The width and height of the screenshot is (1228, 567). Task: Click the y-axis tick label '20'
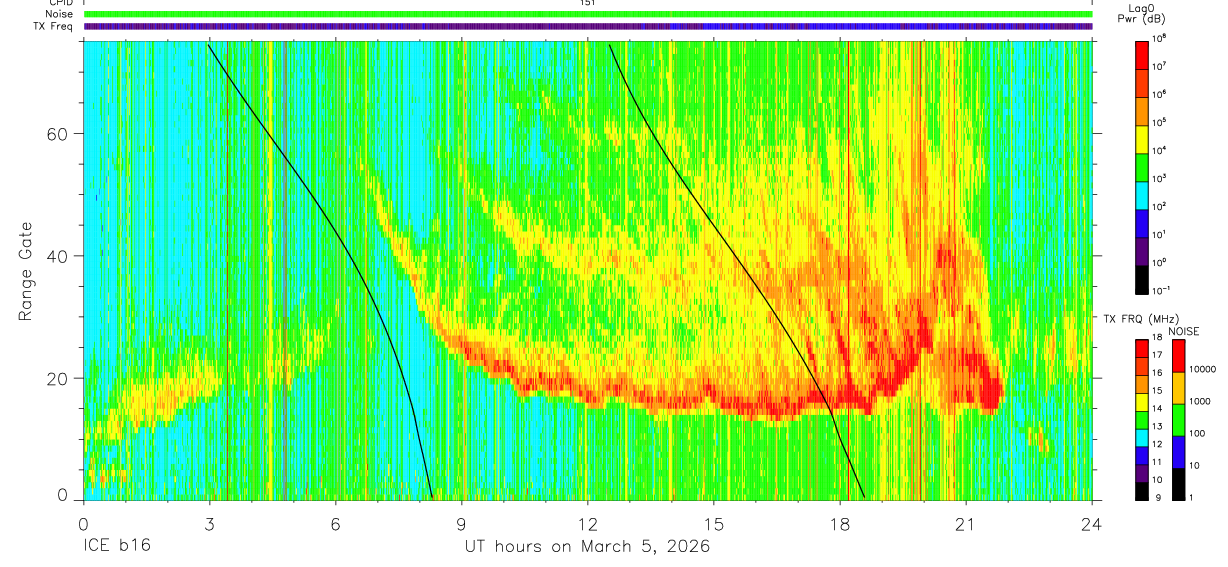(58, 378)
